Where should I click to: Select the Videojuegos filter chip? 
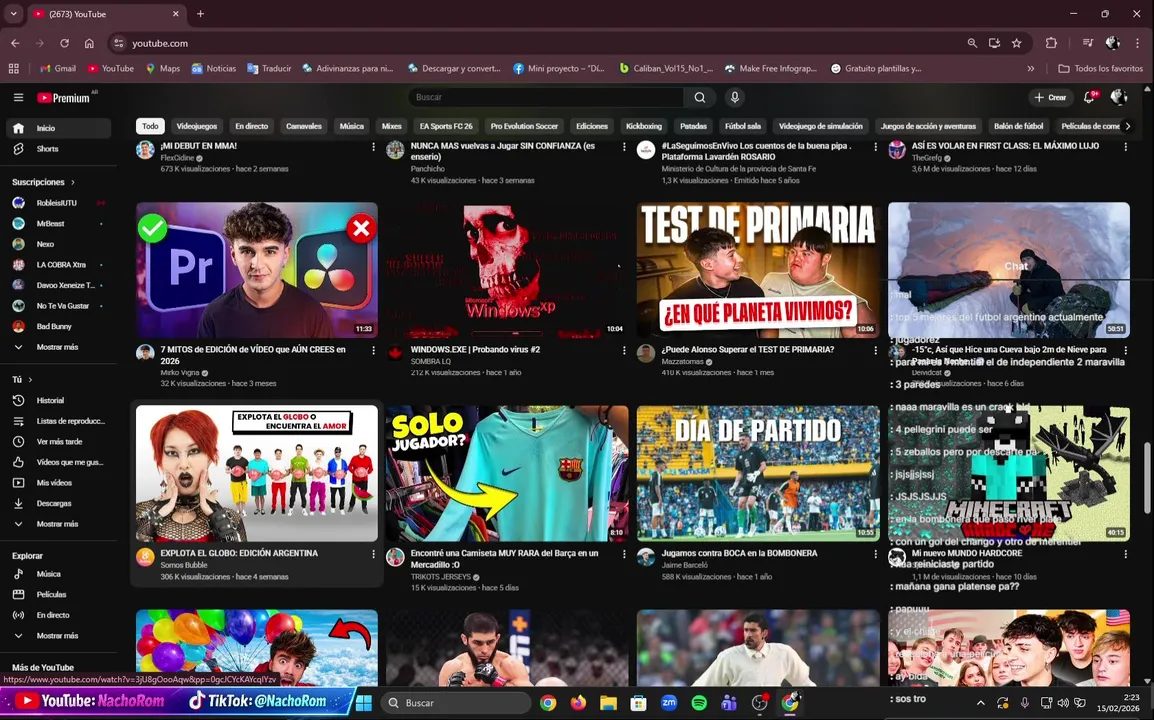(197, 126)
